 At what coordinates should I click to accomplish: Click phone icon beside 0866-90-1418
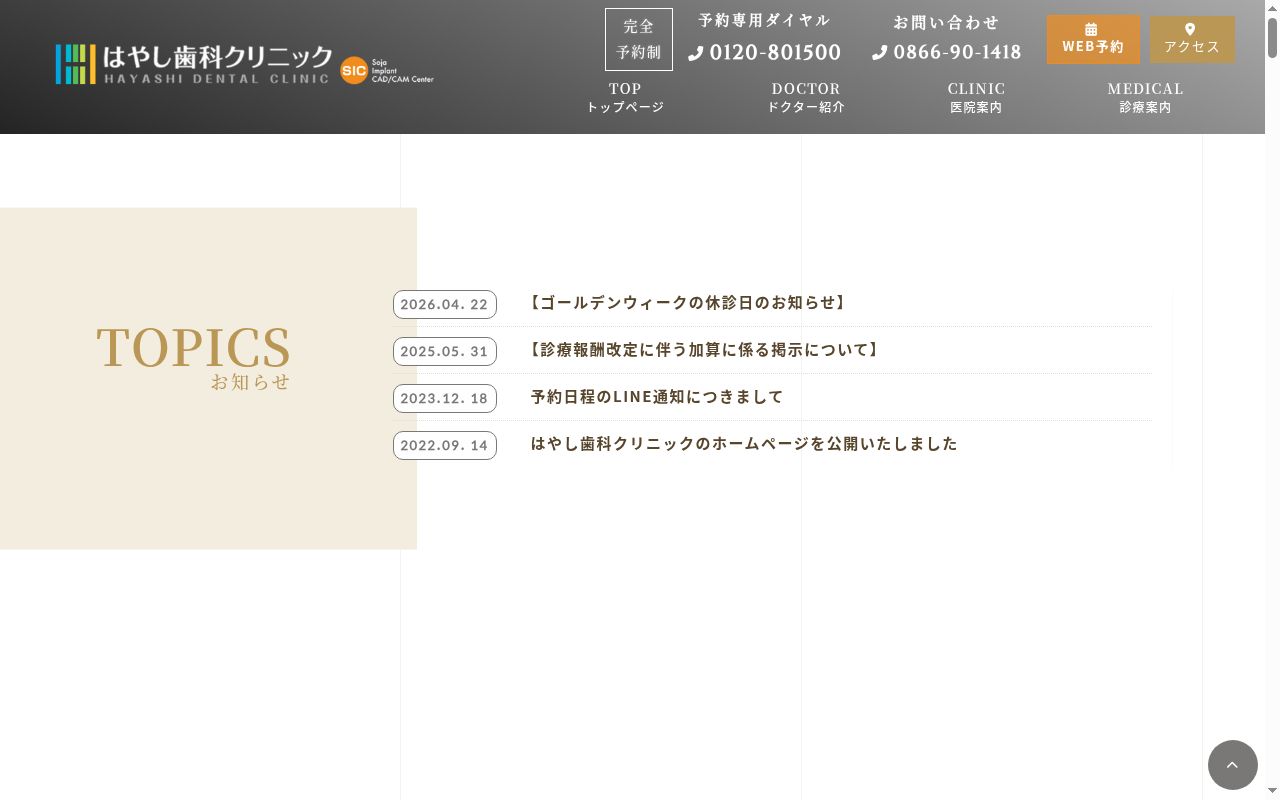click(x=880, y=53)
